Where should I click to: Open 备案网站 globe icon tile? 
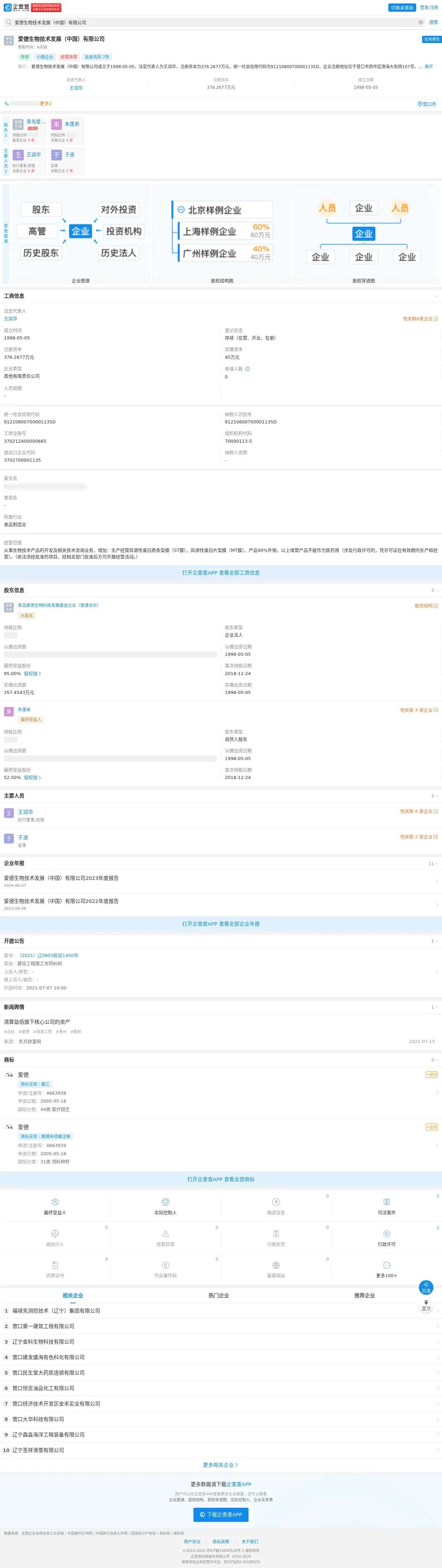click(x=276, y=1270)
